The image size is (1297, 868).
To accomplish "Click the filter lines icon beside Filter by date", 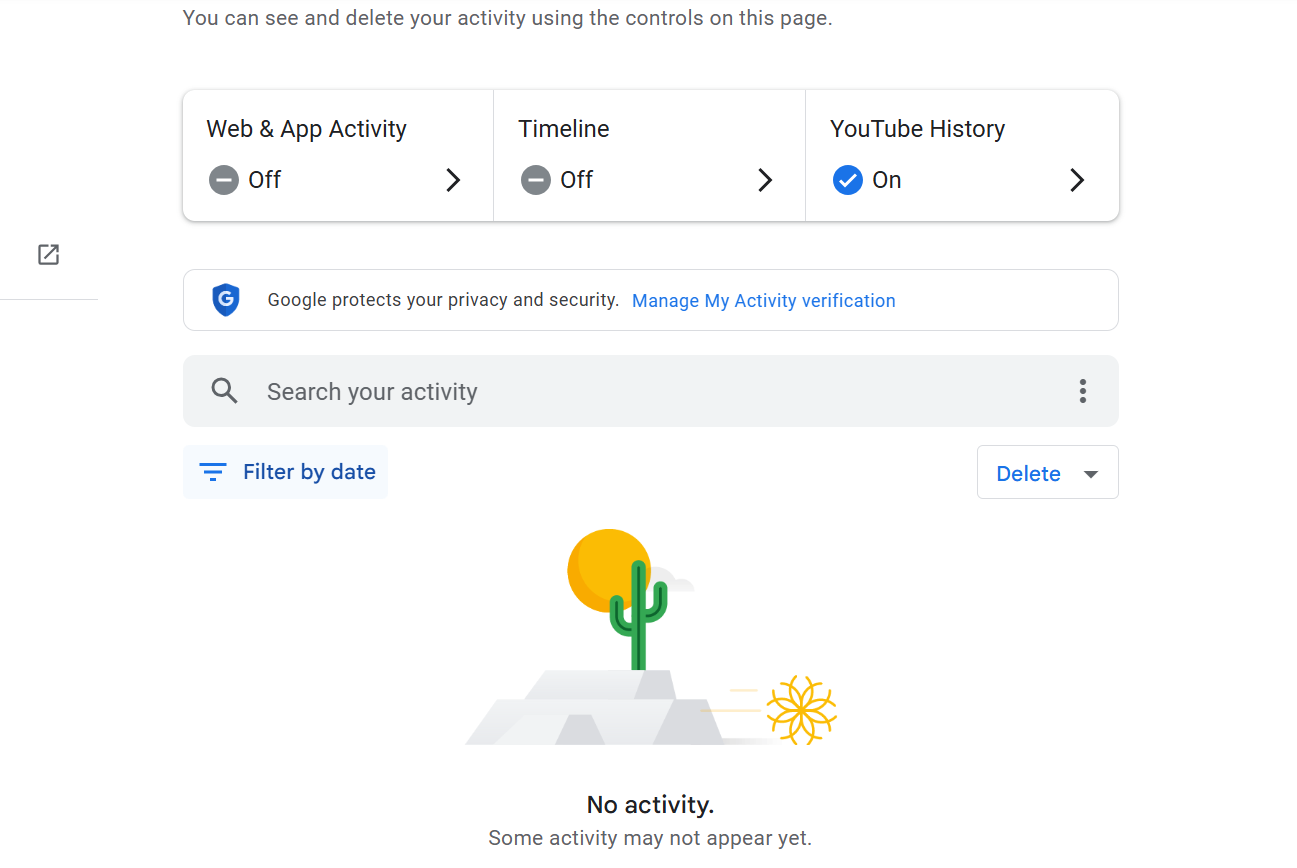I will (212, 472).
